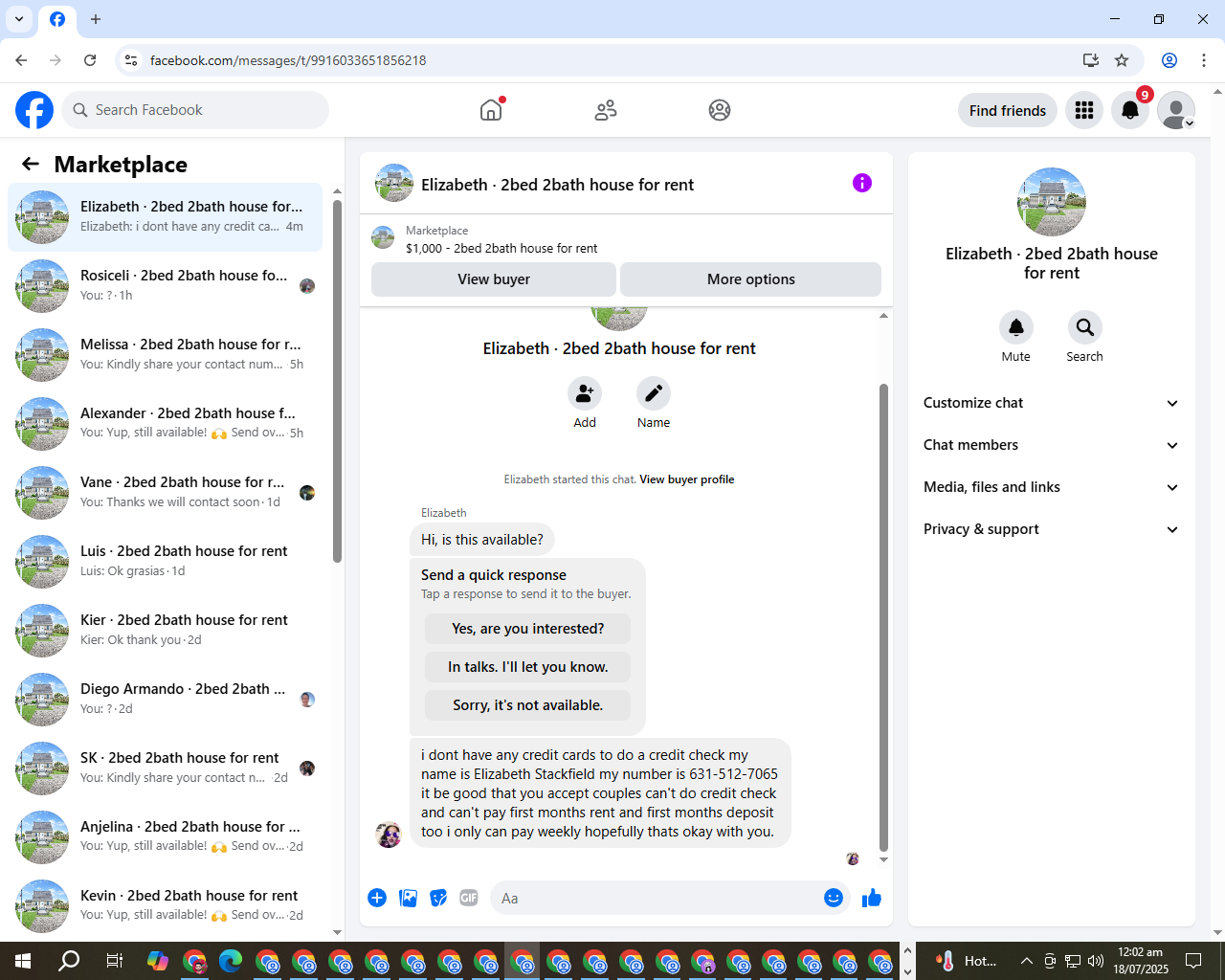Open conversation info purple icon

(x=862, y=183)
